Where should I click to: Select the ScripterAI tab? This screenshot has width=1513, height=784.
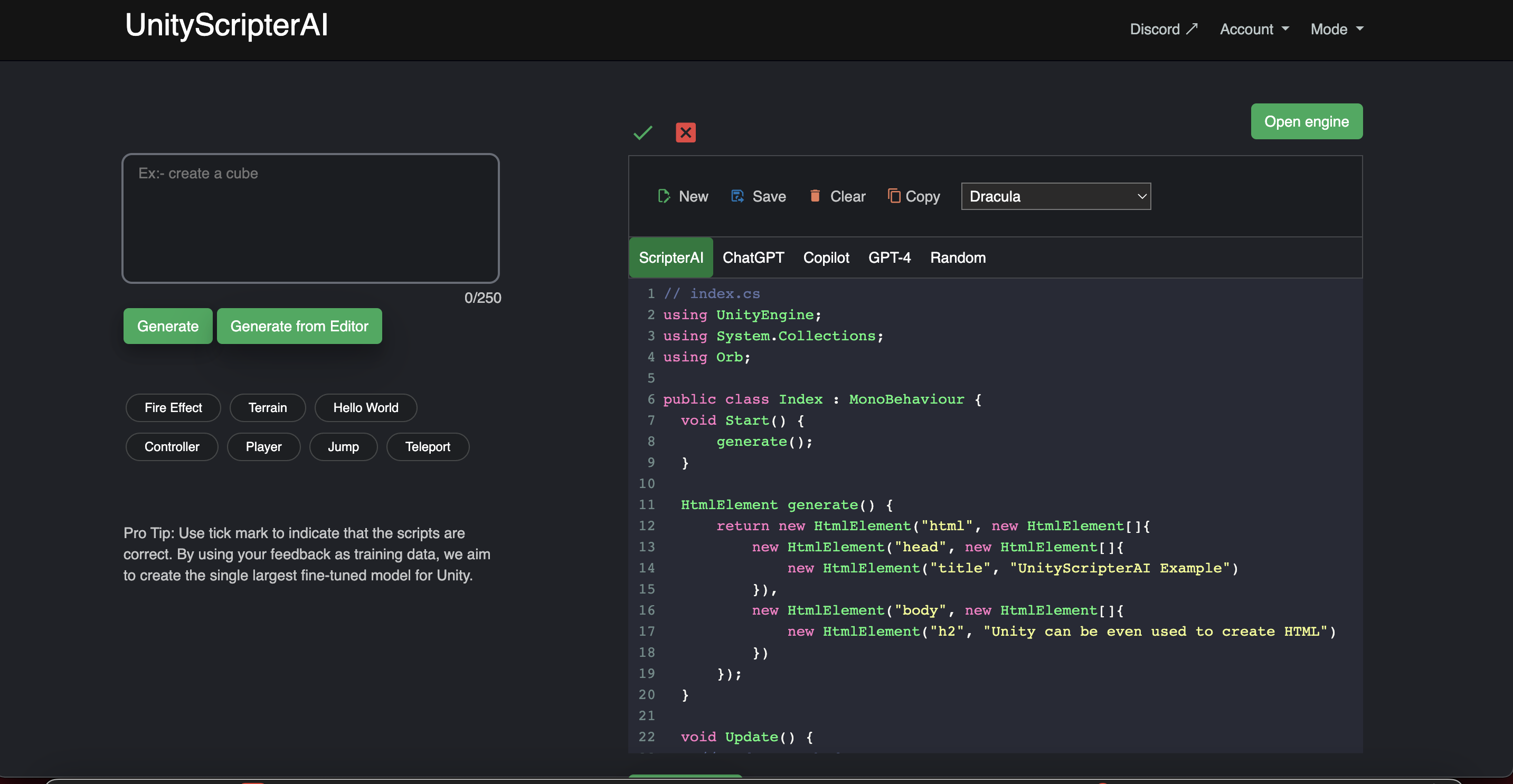(671, 257)
